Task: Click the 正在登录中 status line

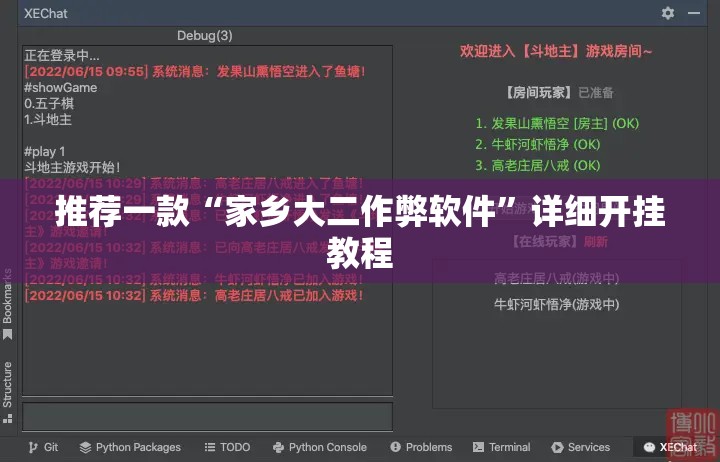Action: tap(62, 55)
